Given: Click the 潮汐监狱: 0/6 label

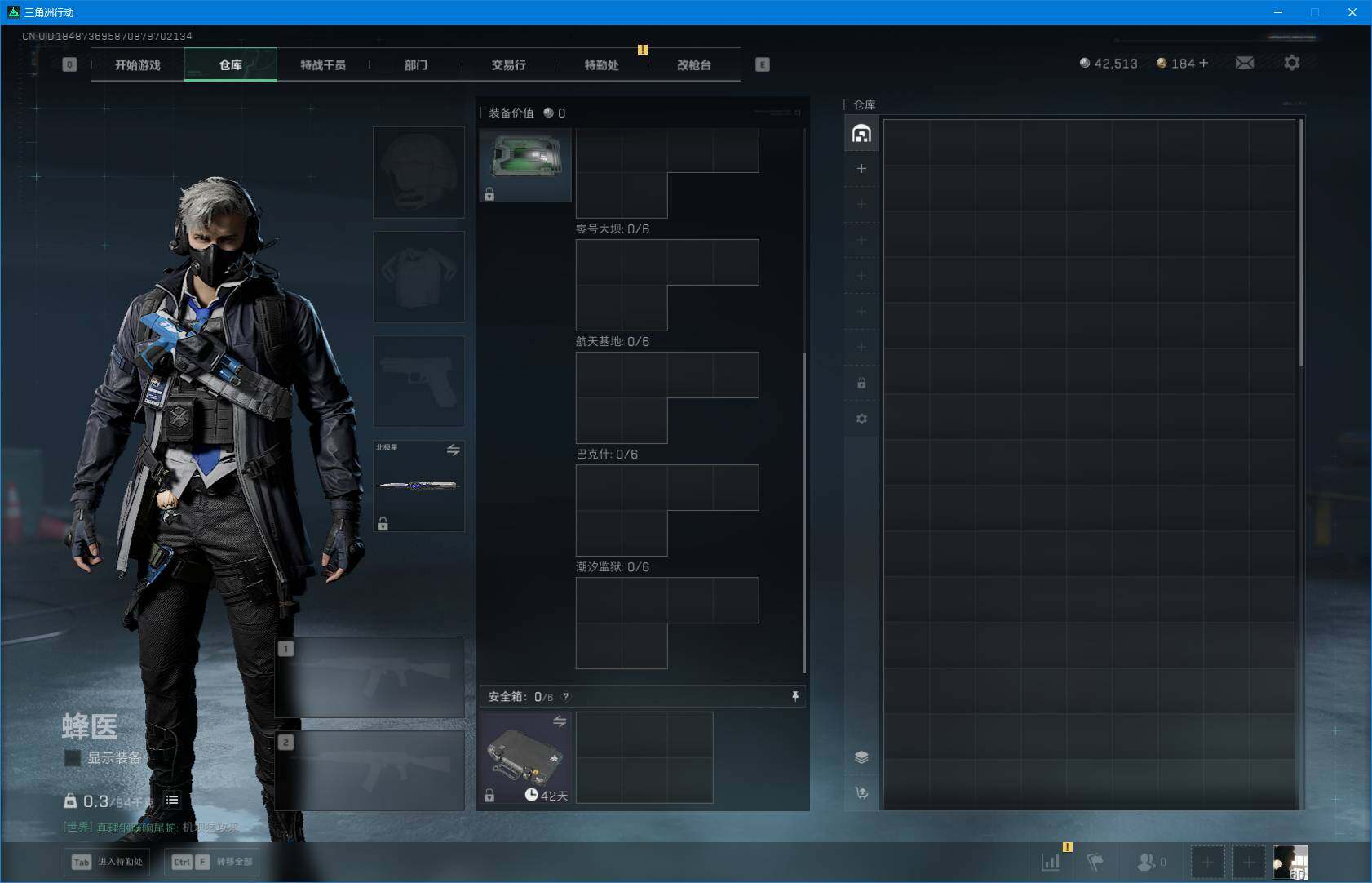Looking at the screenshot, I should pos(613,566).
